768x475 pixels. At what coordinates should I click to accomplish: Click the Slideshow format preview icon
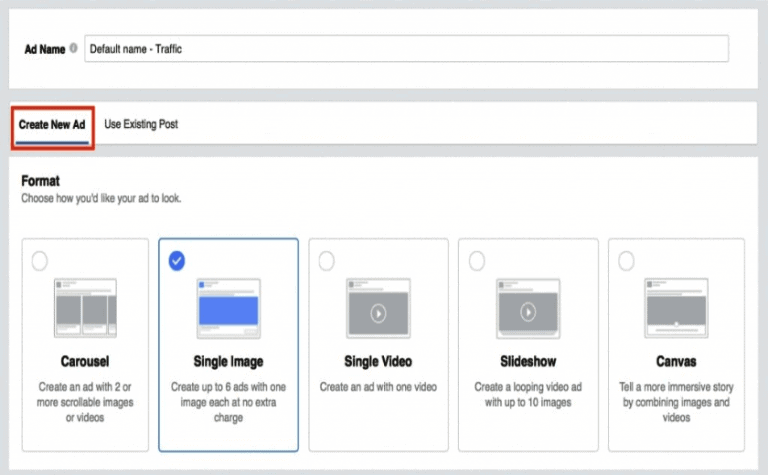[528, 308]
